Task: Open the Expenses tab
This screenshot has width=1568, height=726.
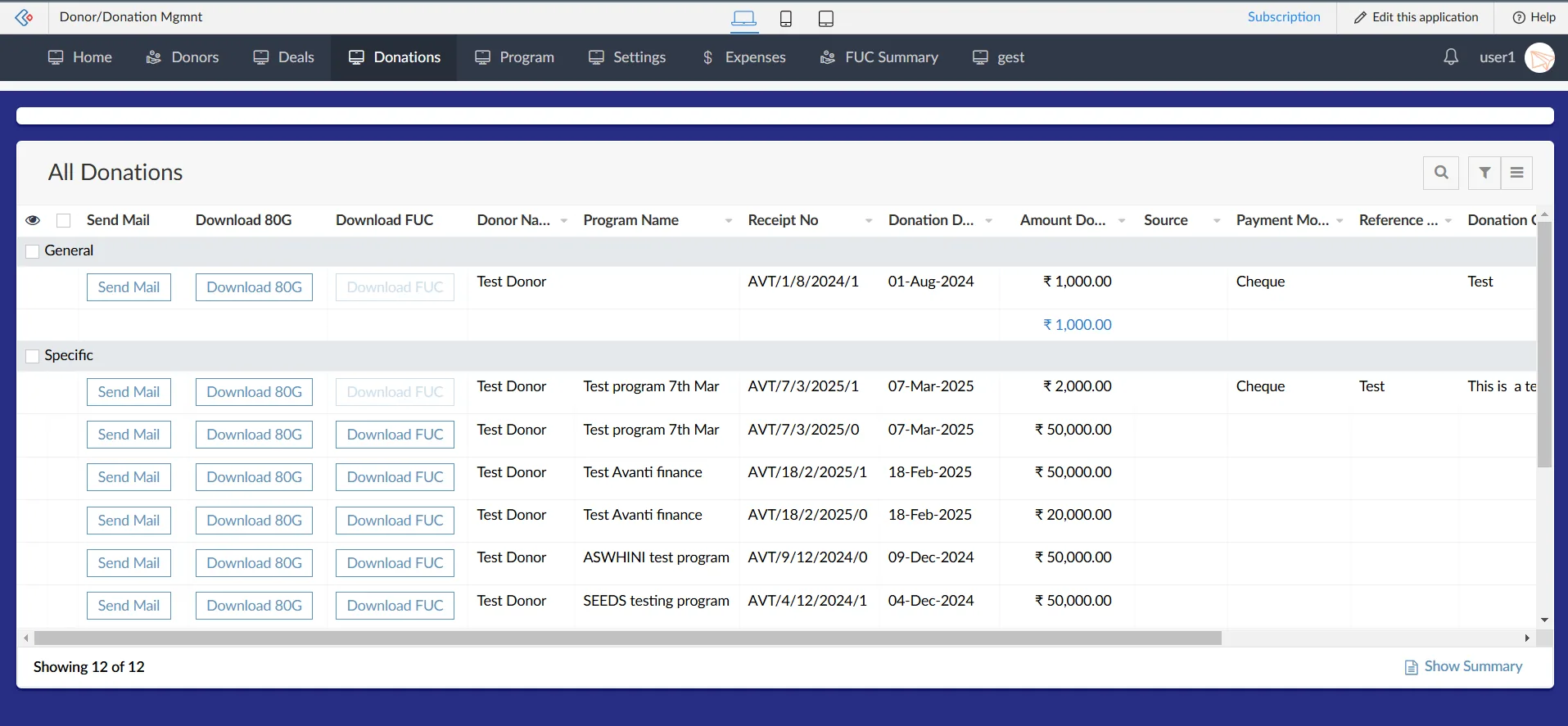Action: pyautogui.click(x=743, y=57)
